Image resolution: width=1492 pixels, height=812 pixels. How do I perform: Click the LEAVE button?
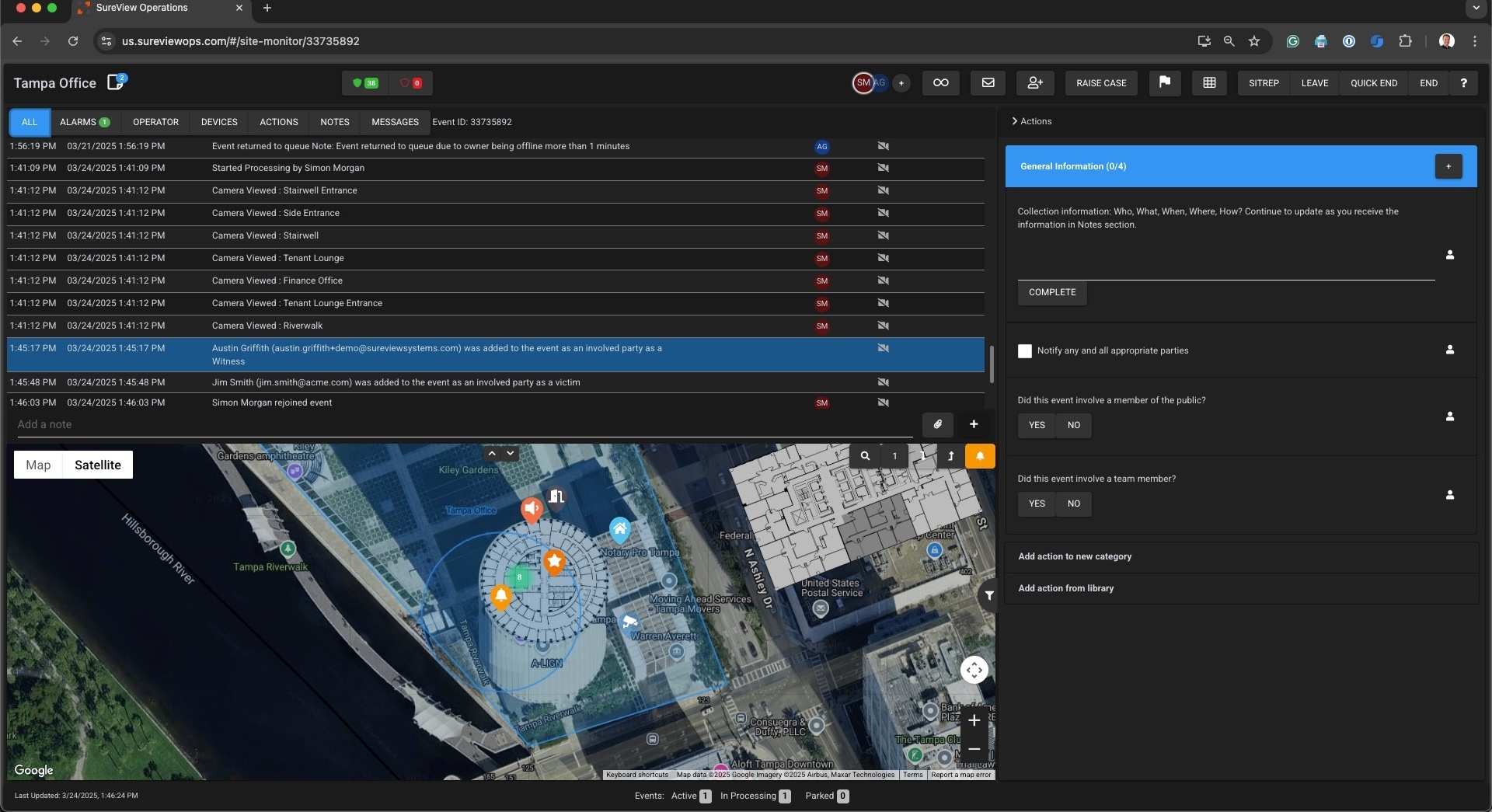[x=1315, y=83]
